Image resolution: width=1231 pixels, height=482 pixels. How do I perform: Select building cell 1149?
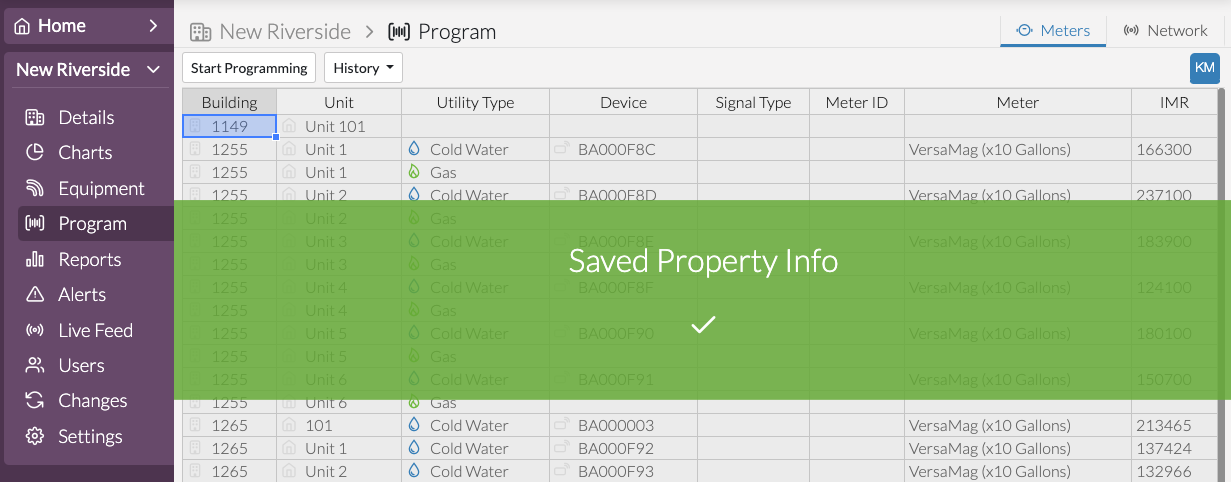pos(229,126)
